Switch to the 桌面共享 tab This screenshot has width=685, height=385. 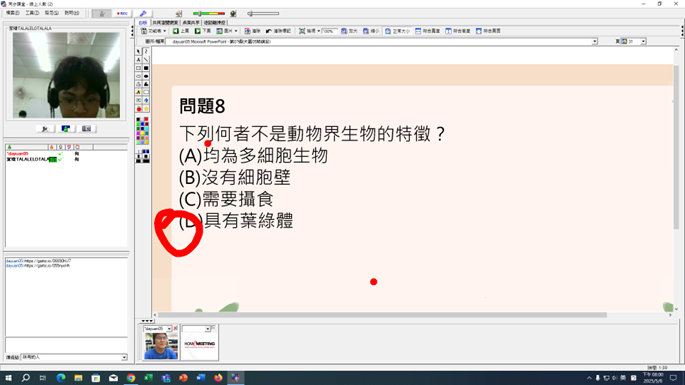click(191, 23)
